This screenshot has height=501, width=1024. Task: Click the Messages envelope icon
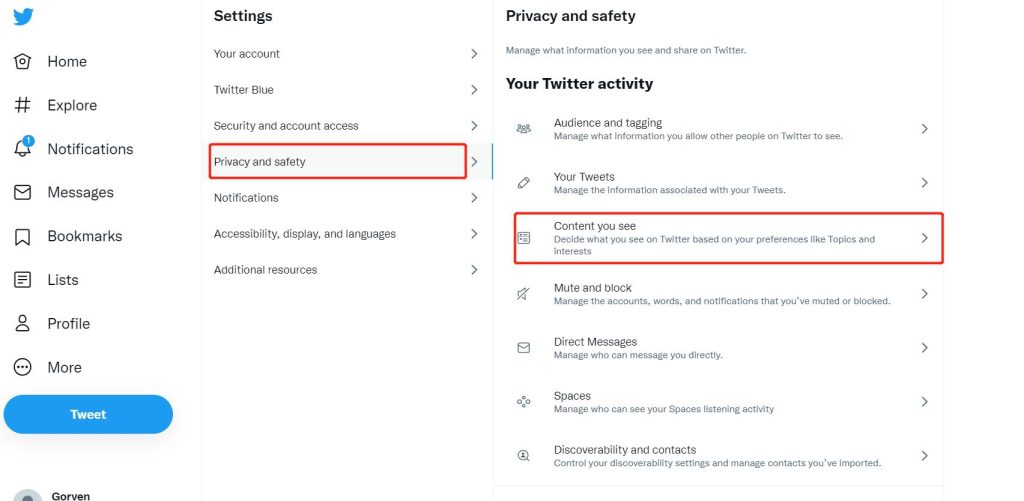(23, 192)
